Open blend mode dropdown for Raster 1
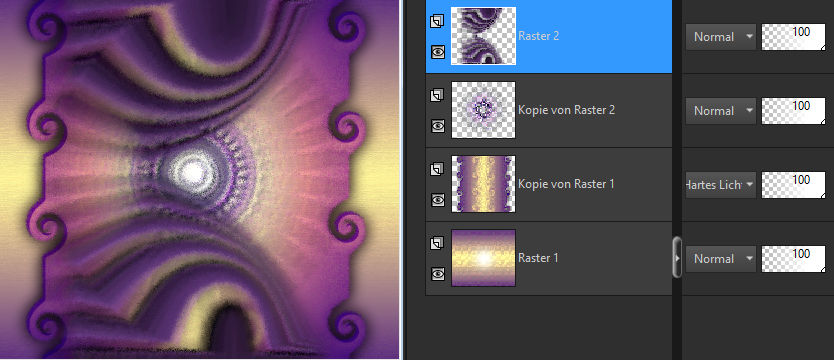834x360 pixels. click(721, 259)
